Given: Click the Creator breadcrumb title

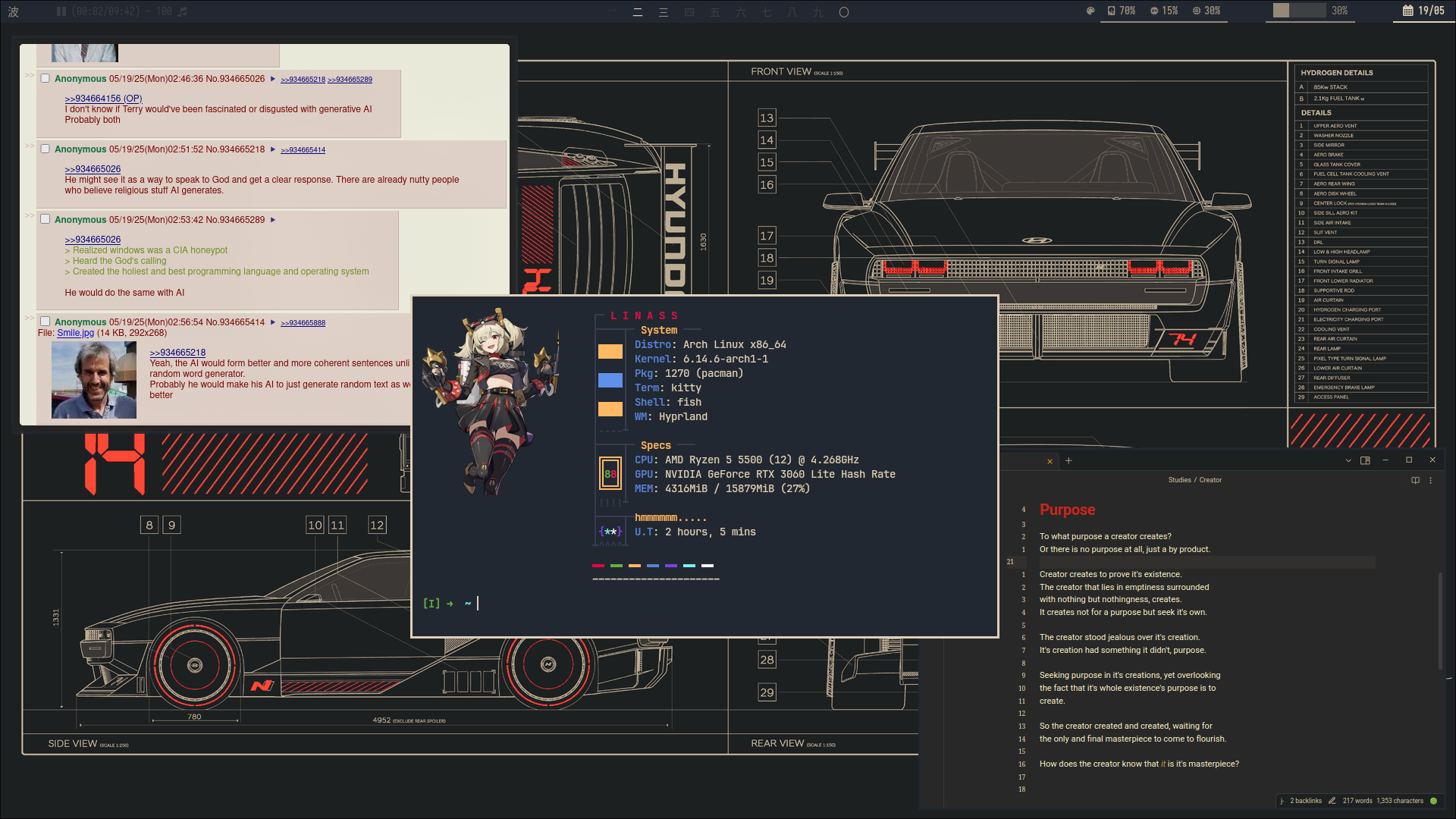Looking at the screenshot, I should 1210,480.
